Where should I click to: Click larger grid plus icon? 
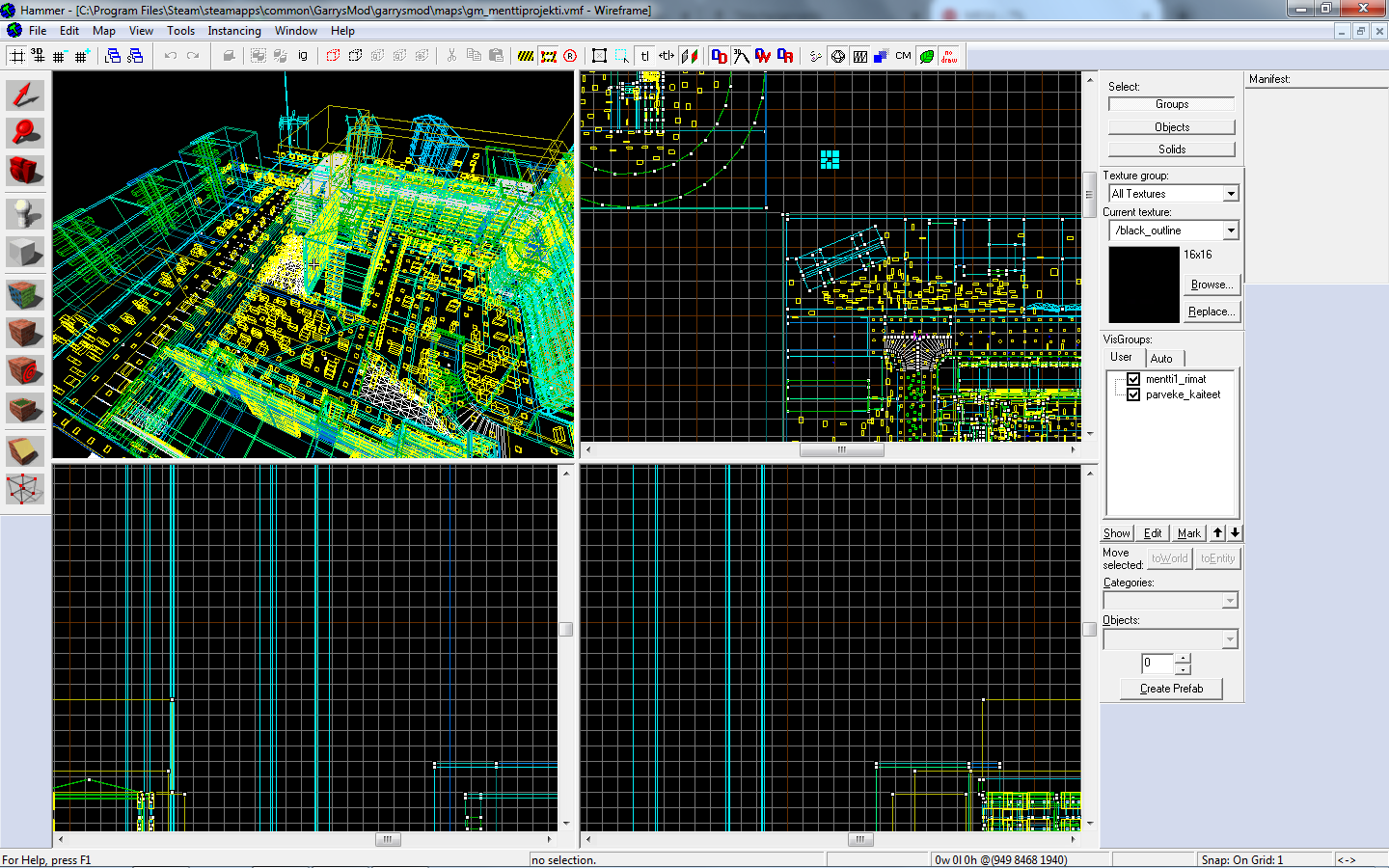click(x=82, y=56)
